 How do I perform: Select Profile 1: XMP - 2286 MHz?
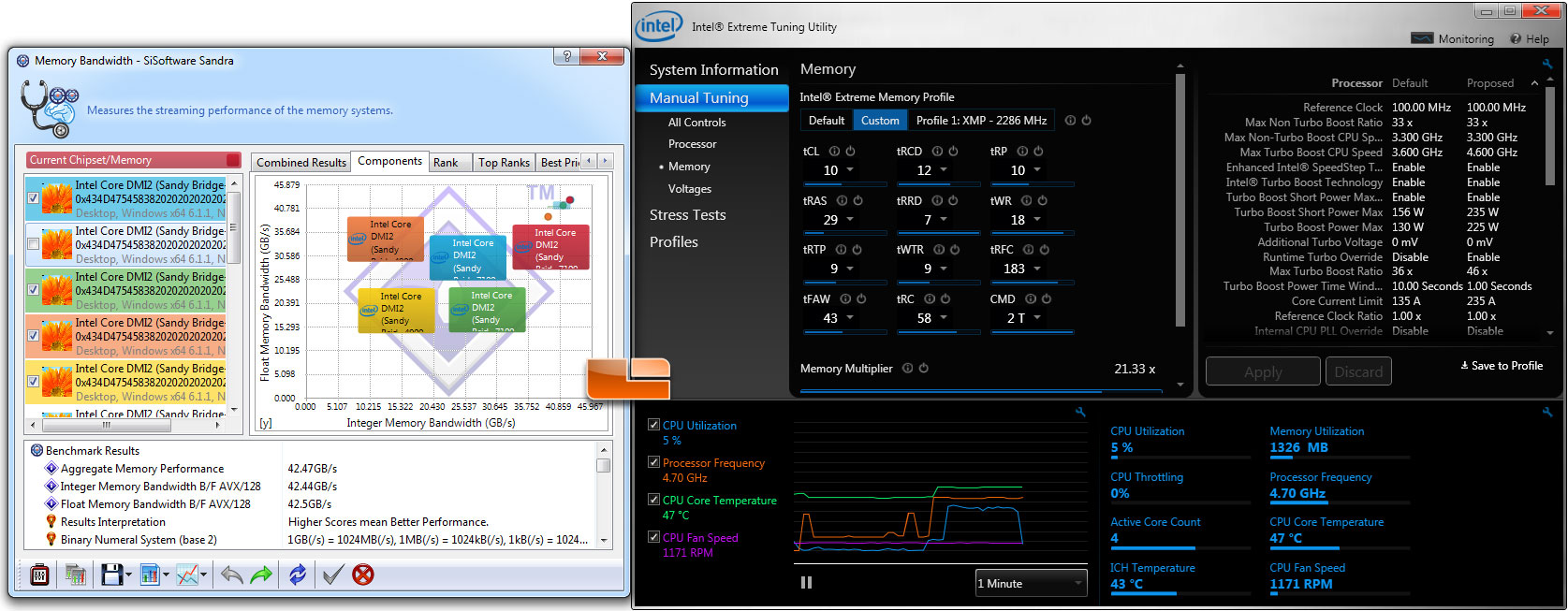pos(981,121)
